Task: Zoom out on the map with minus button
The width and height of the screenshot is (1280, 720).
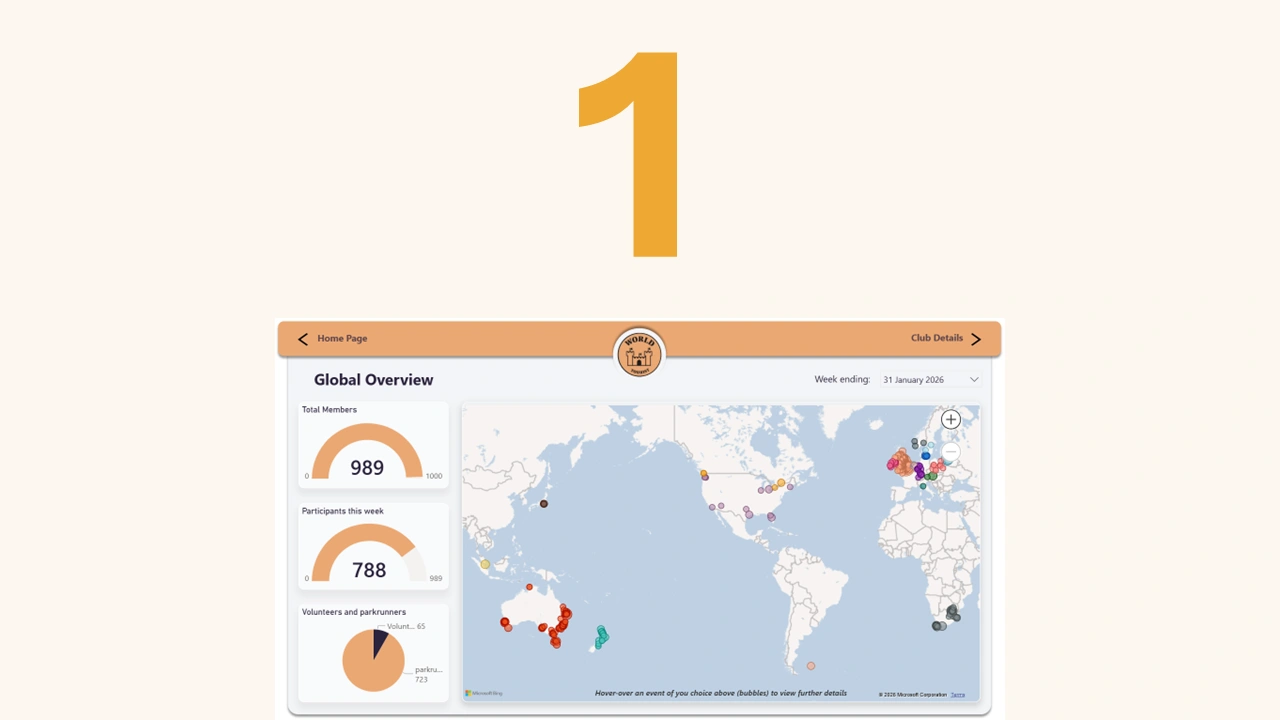Action: [951, 453]
